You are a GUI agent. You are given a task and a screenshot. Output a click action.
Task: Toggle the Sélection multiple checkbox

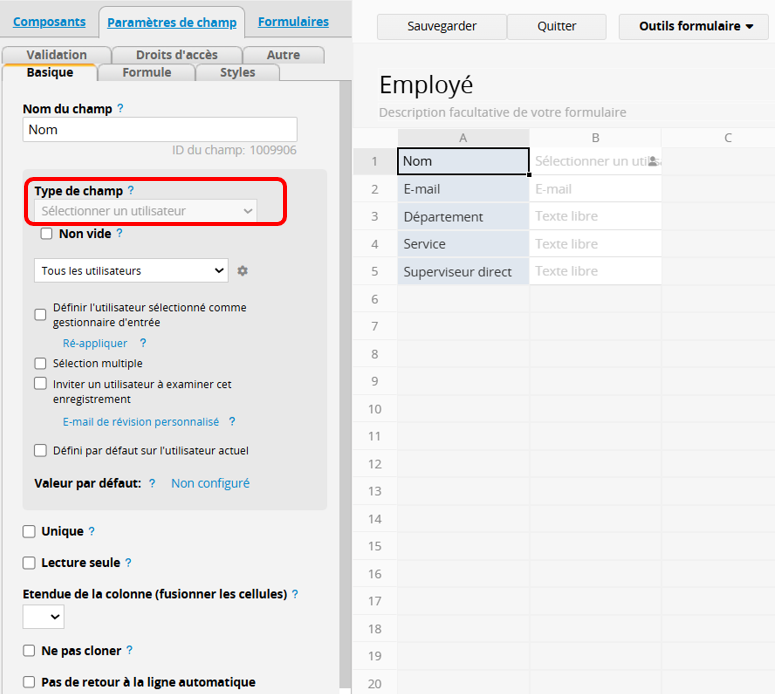click(x=41, y=364)
